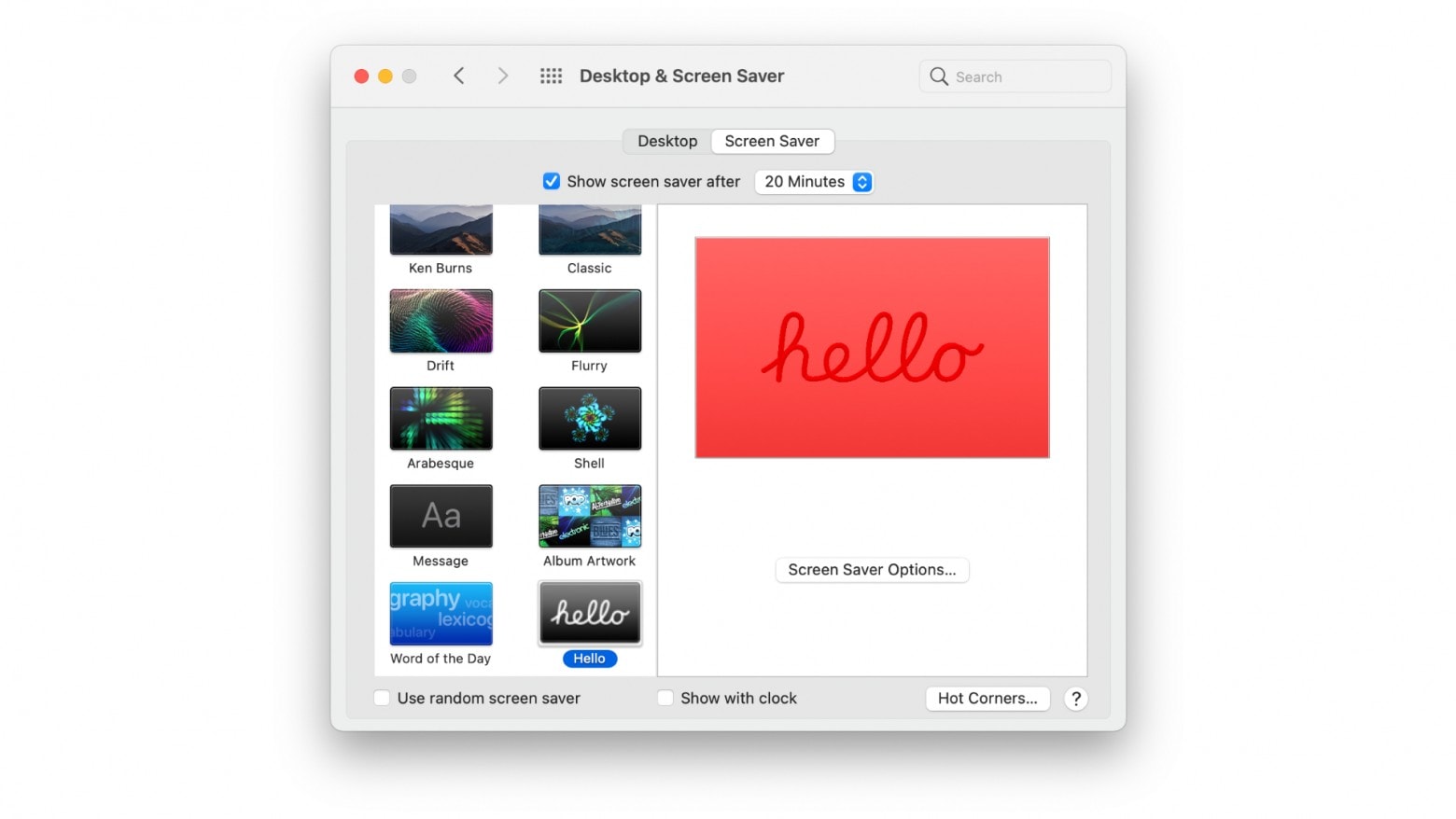Select the Drift screen saver

[x=441, y=321]
